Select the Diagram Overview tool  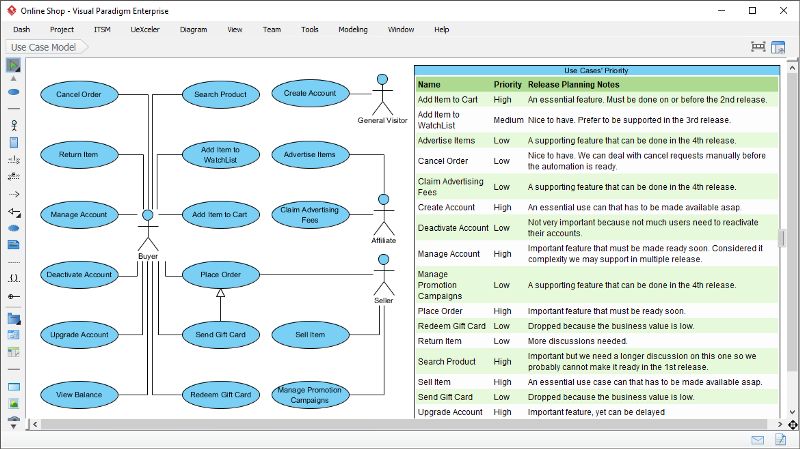pos(14,335)
